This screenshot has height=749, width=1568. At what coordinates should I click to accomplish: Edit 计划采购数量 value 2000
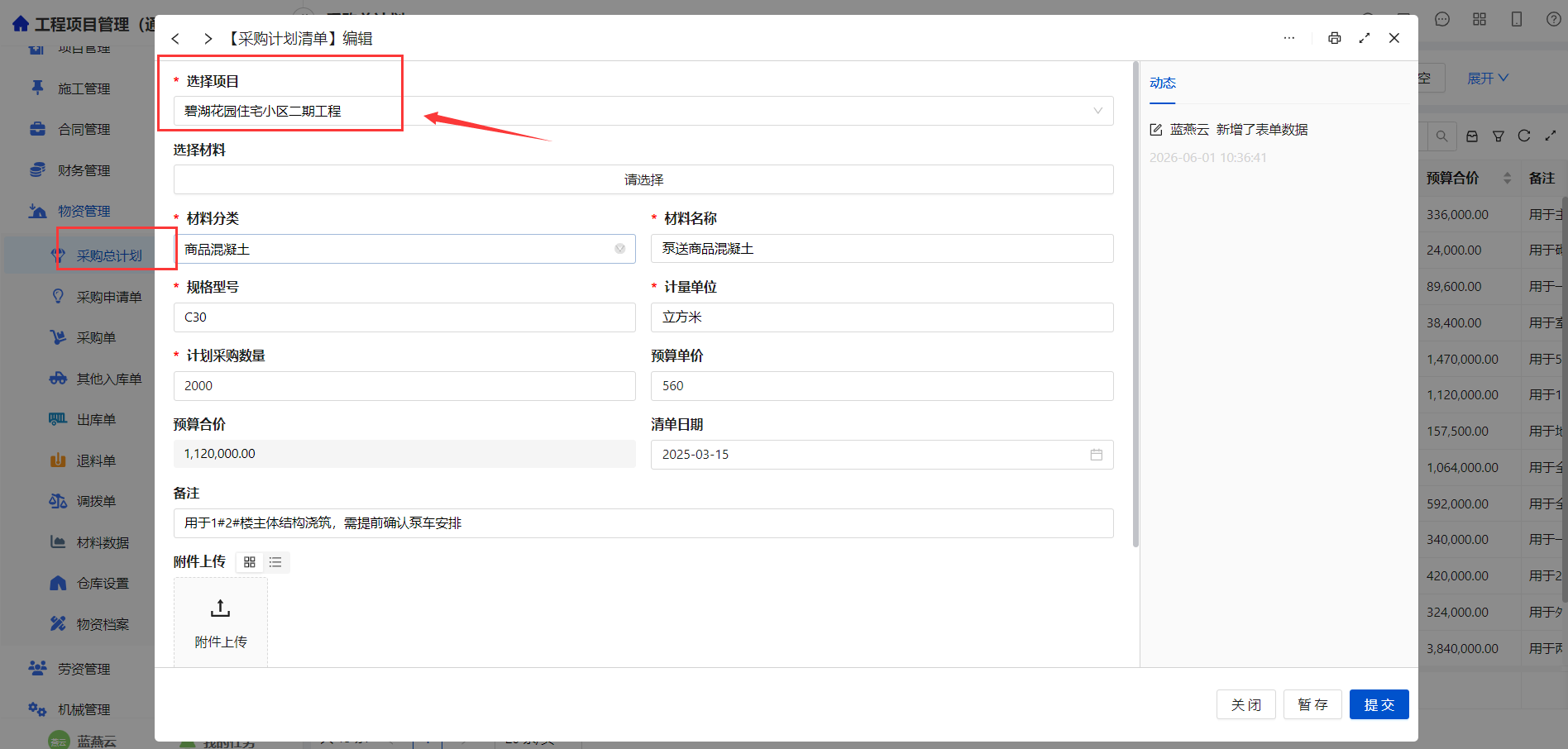pyautogui.click(x=404, y=386)
